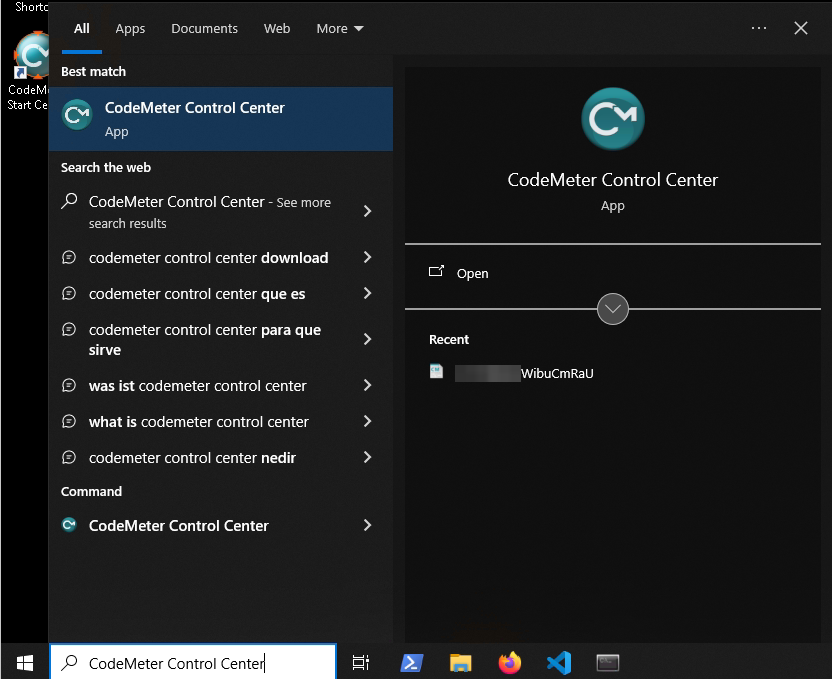Image resolution: width=832 pixels, height=679 pixels.
Task: Switch to the Apps search tab
Action: click(130, 29)
